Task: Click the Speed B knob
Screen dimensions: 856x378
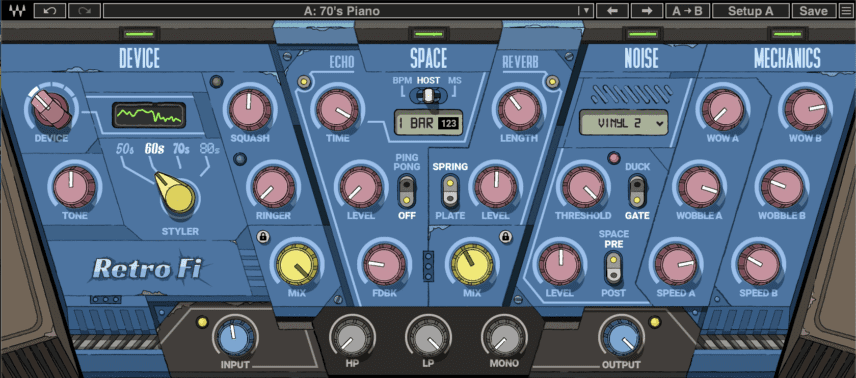Action: 759,264
